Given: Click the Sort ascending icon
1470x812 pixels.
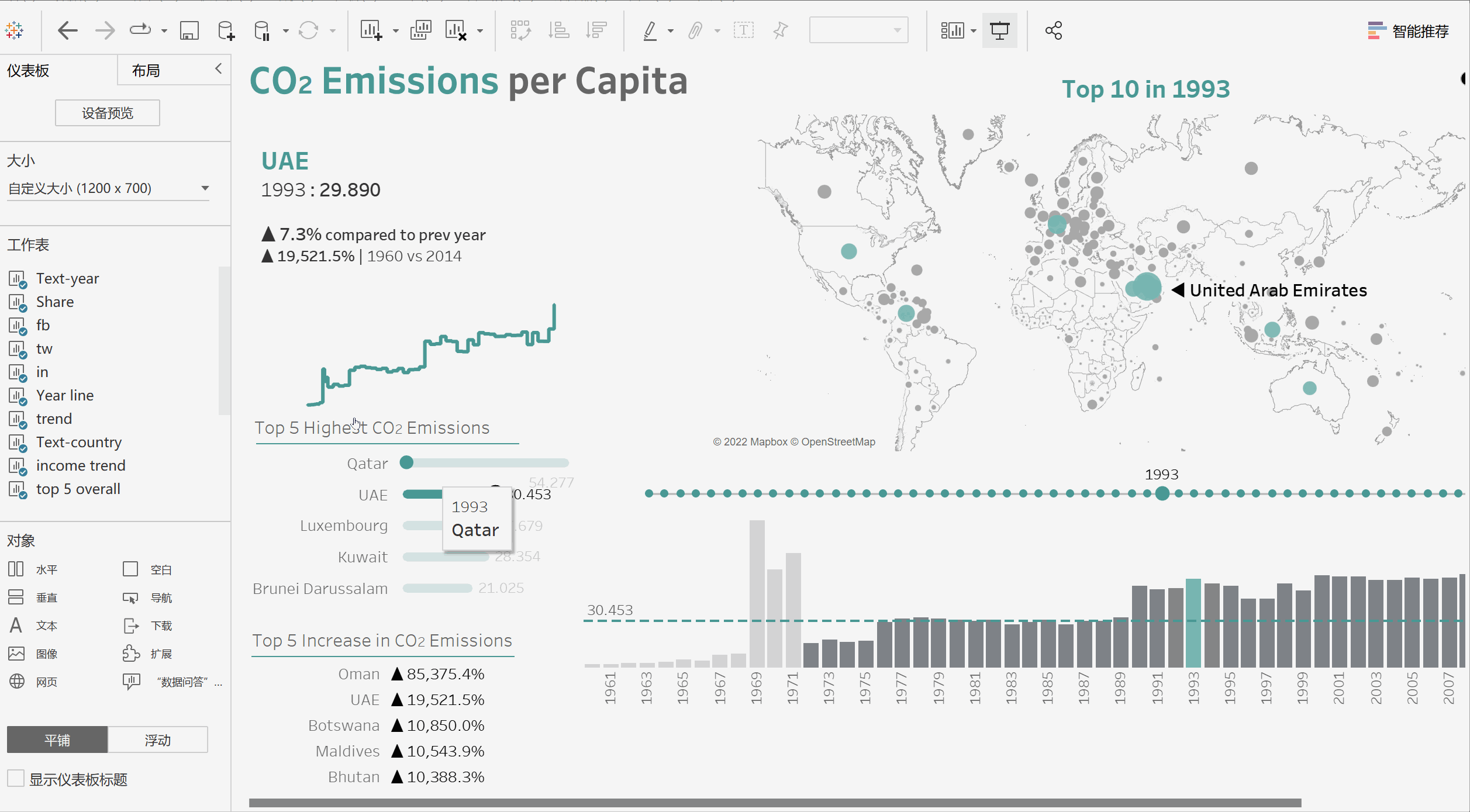Looking at the screenshot, I should (x=558, y=30).
